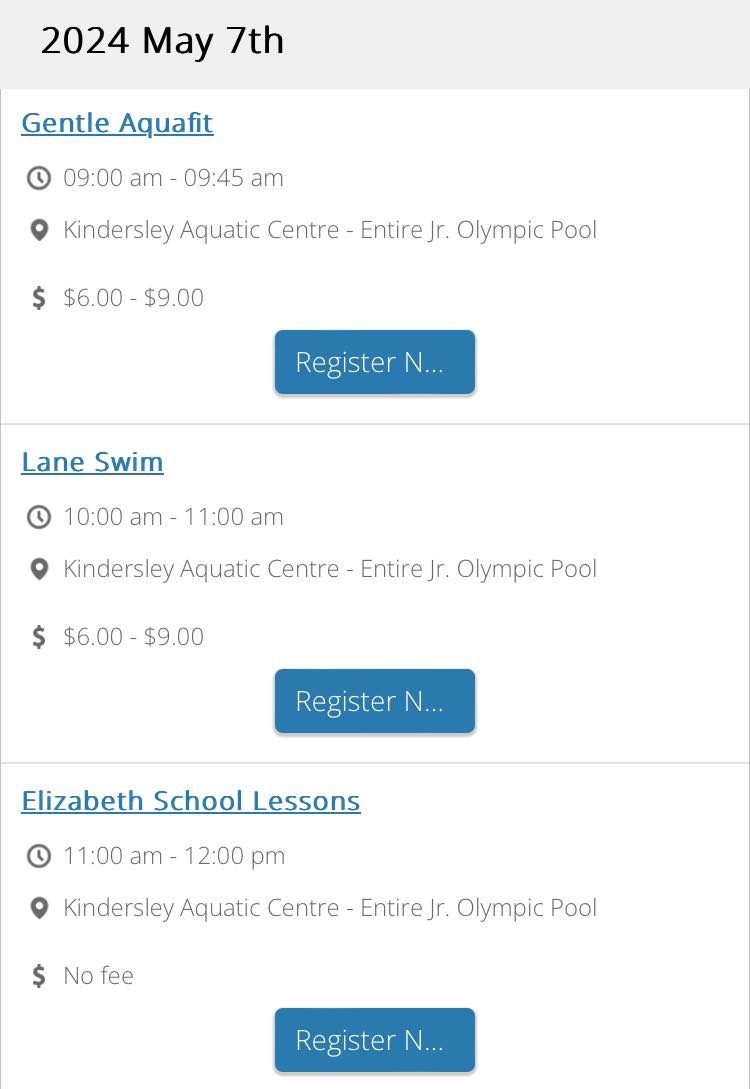Click the location pin under Gentle Aquafit
The width and height of the screenshot is (750, 1089).
click(40, 230)
